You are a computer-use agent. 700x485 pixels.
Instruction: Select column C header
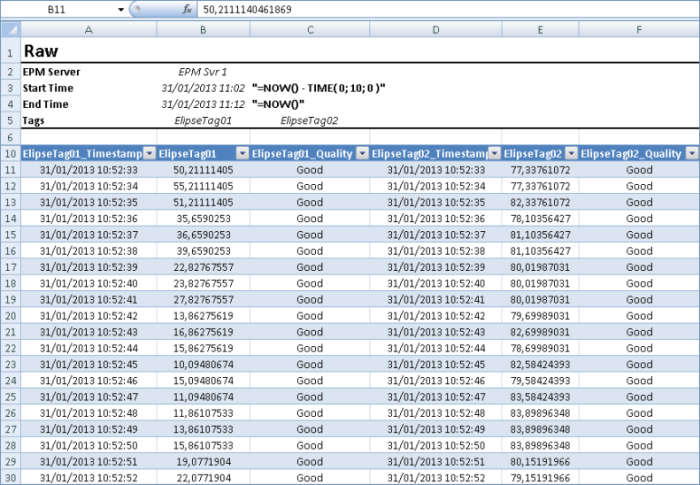(310, 29)
